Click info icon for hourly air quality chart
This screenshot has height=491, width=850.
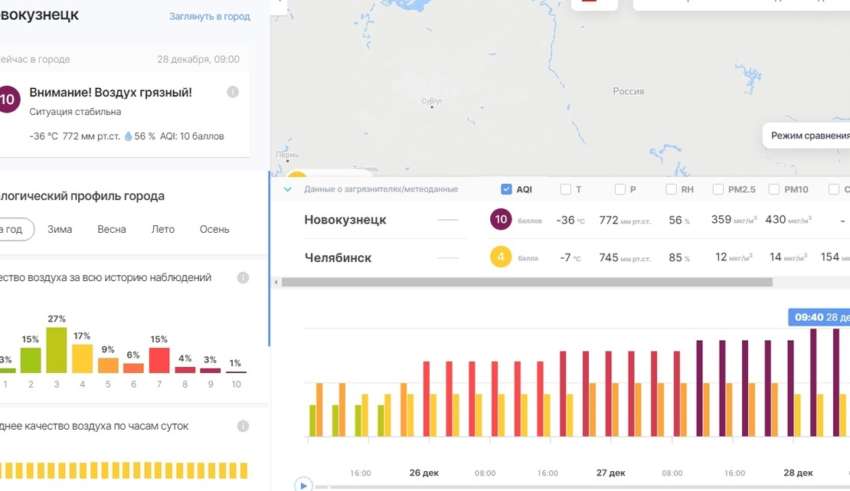(242, 426)
